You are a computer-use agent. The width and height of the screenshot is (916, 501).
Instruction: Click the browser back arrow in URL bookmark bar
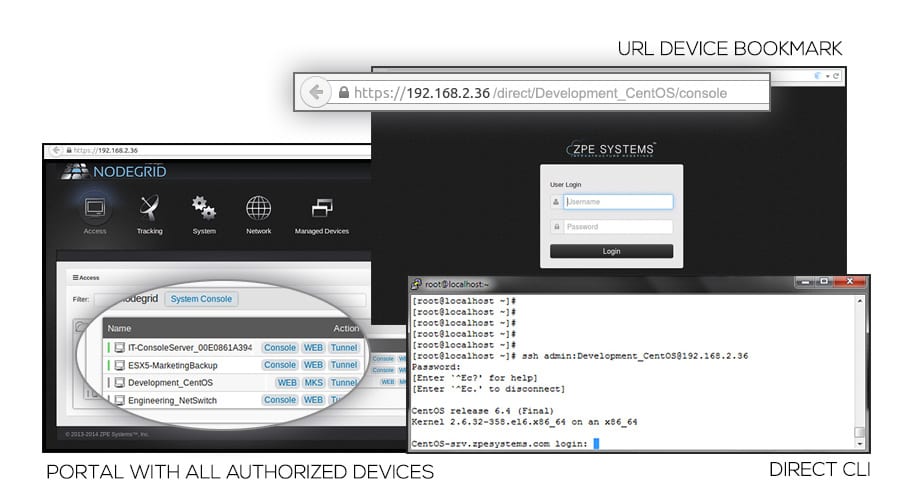click(x=317, y=92)
